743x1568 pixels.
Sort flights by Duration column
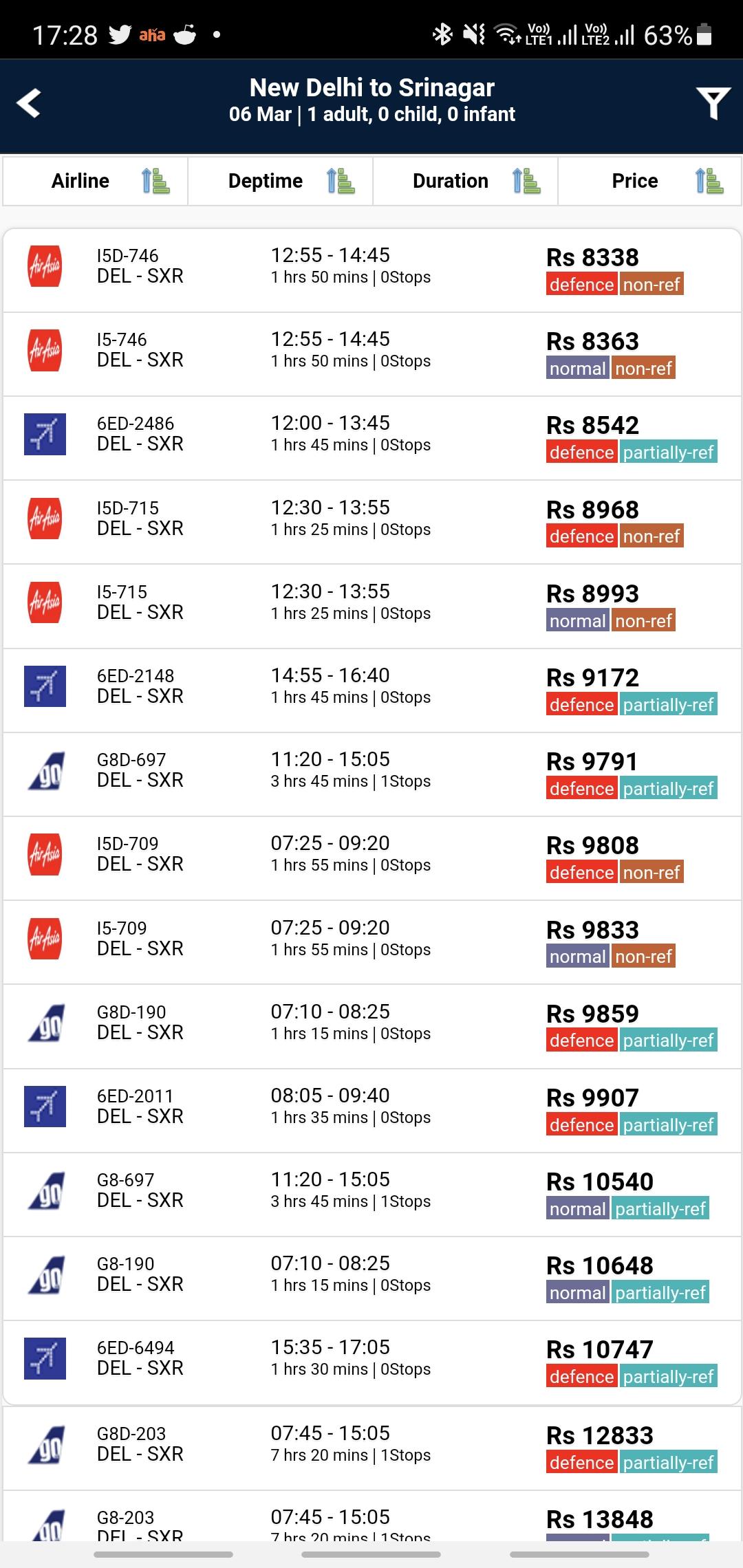tap(466, 181)
